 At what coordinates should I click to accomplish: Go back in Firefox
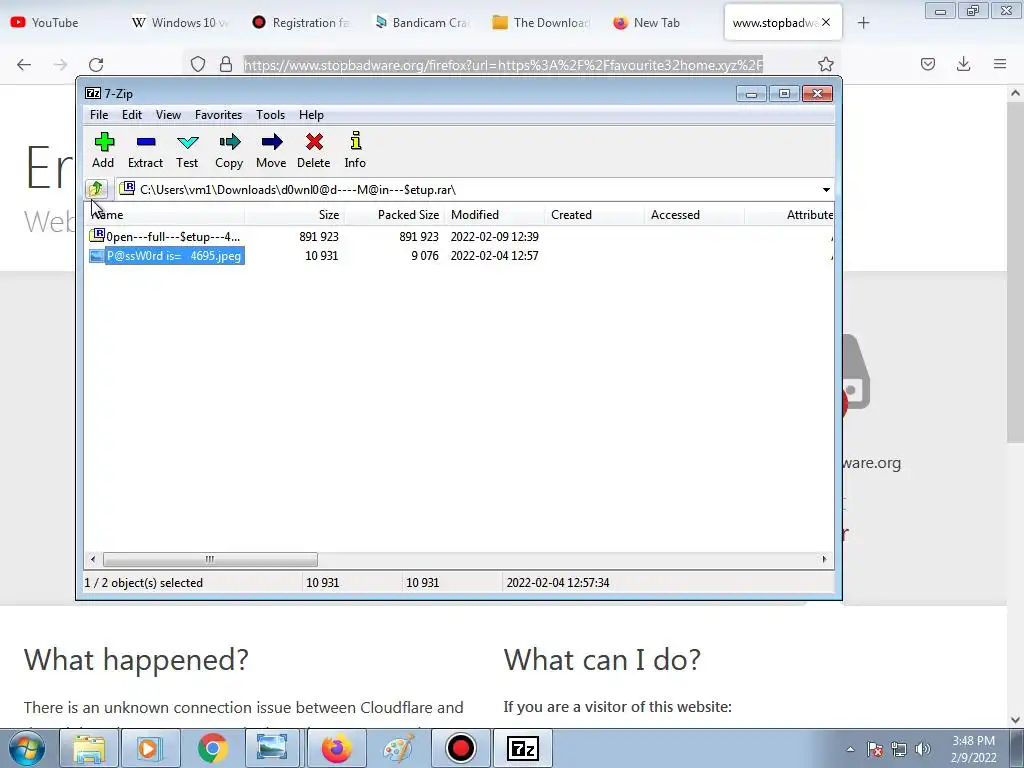[24, 64]
